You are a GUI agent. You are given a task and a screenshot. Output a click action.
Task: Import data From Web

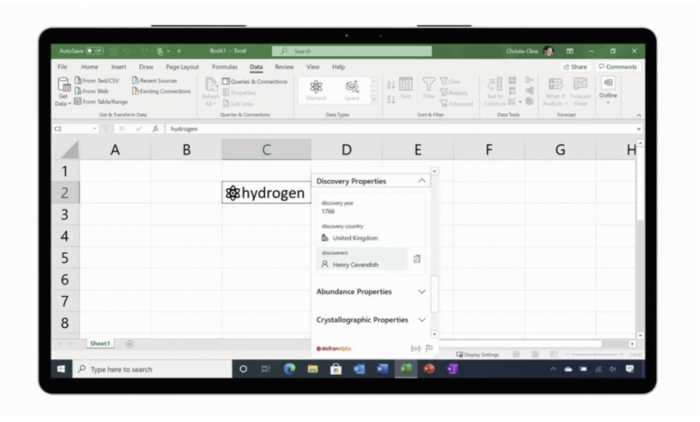[x=92, y=91]
